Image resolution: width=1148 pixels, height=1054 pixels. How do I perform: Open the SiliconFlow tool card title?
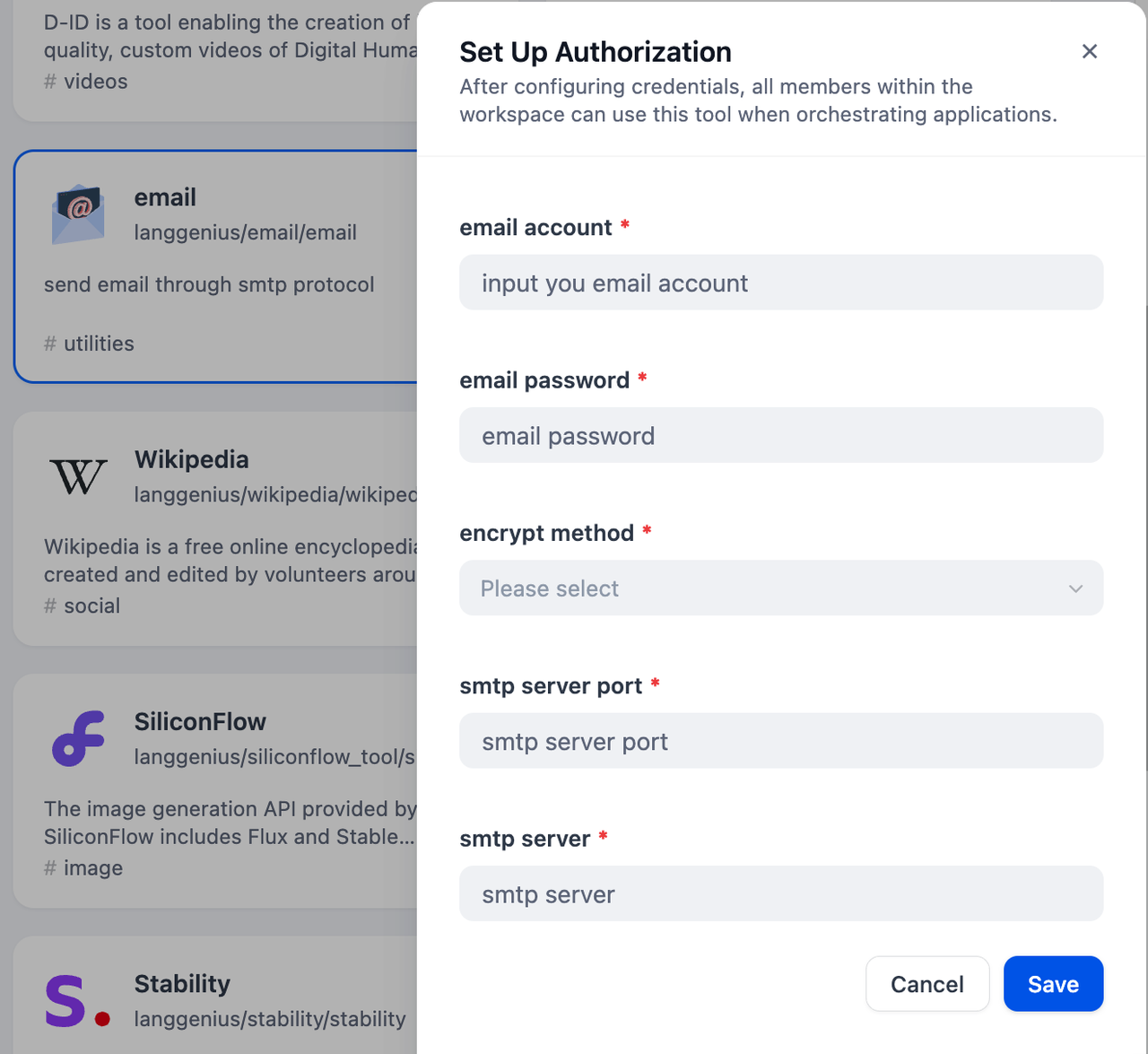tap(200, 722)
